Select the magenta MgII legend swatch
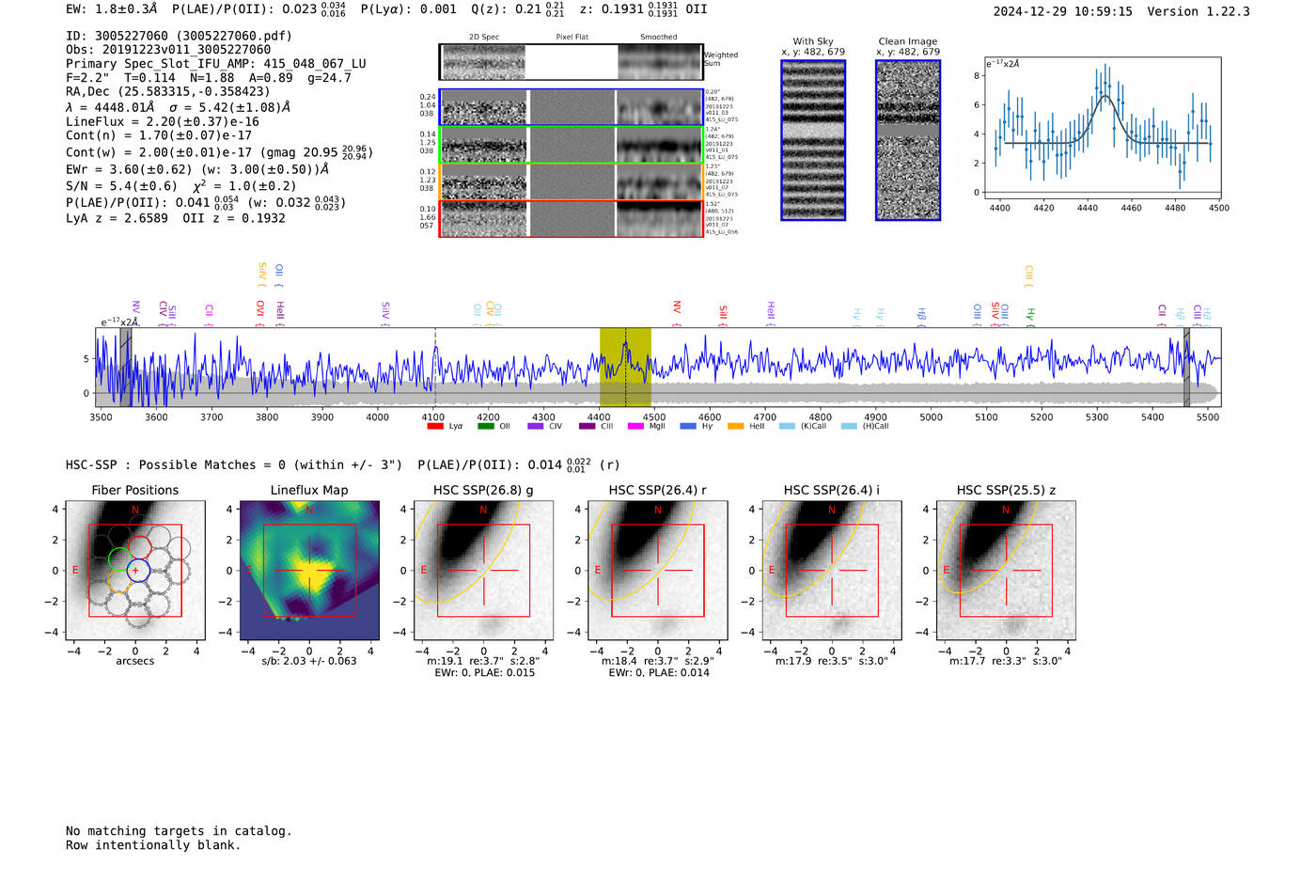Screen dimensions: 1316x896 pos(635,426)
